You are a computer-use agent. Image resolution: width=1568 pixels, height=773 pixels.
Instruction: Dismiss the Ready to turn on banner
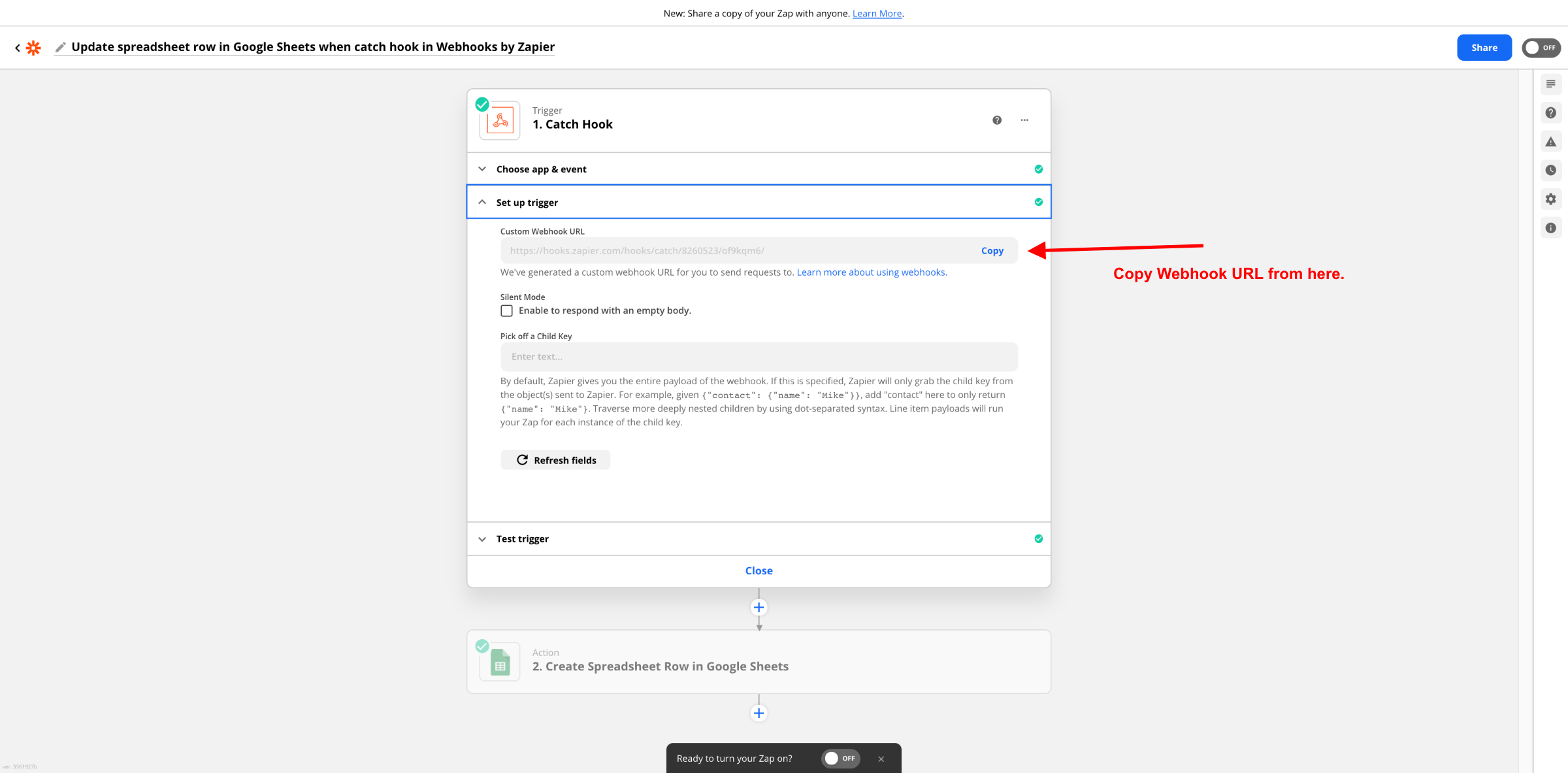point(881,759)
